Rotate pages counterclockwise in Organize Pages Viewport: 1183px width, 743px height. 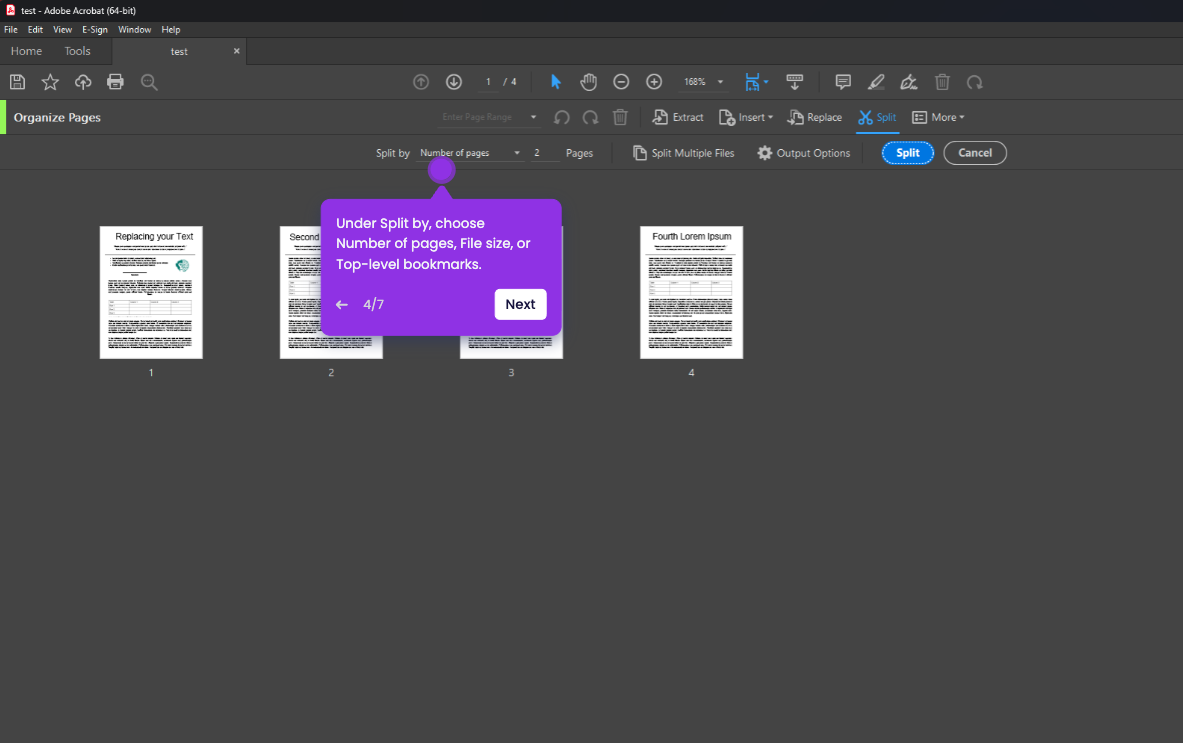pyautogui.click(x=561, y=118)
